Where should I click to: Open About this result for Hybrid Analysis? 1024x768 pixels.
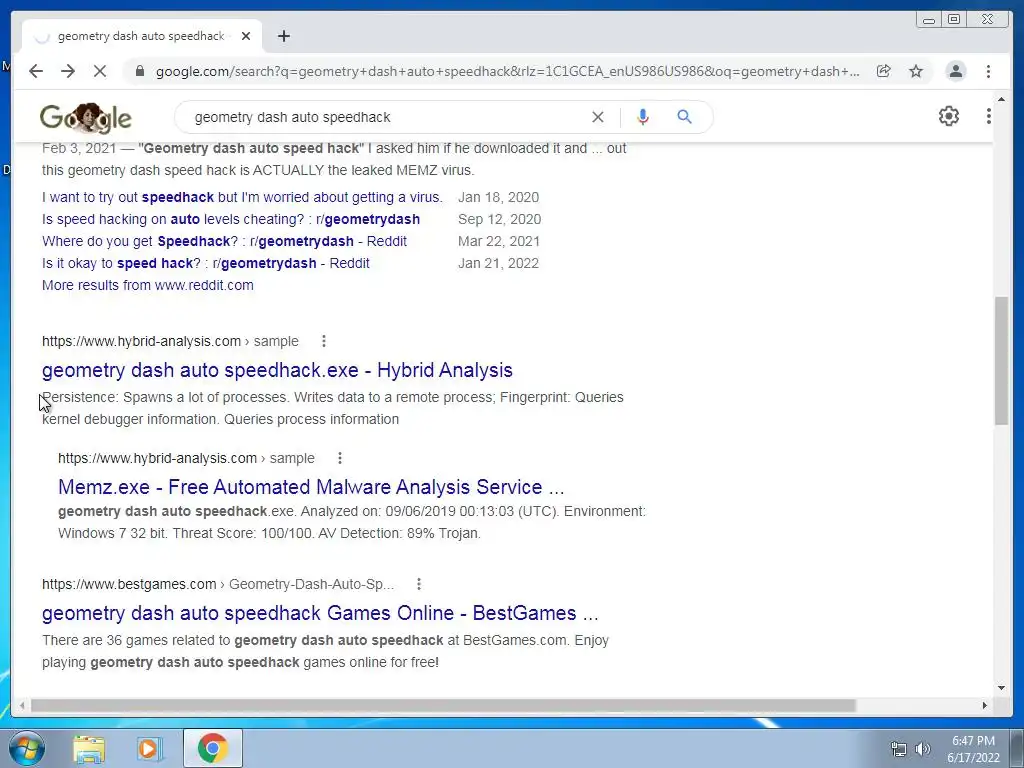[324, 341]
